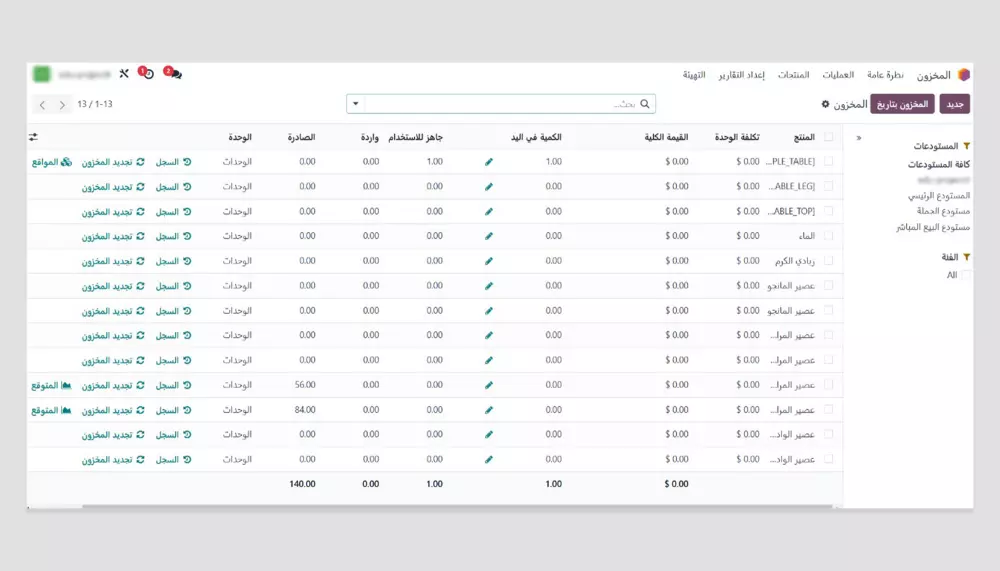
Task: Click inside the search input field
Action: [x=501, y=104]
